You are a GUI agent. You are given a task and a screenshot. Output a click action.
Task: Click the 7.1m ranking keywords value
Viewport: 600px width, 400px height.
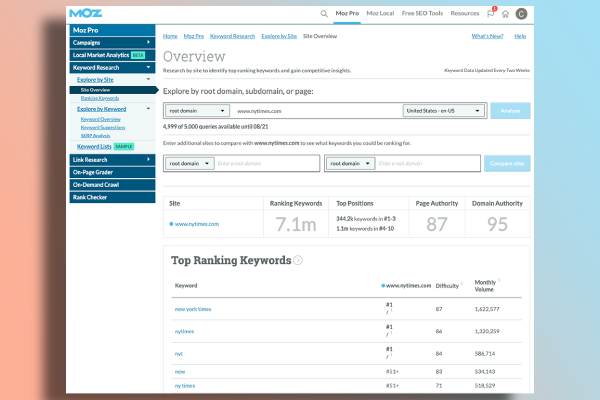point(296,224)
